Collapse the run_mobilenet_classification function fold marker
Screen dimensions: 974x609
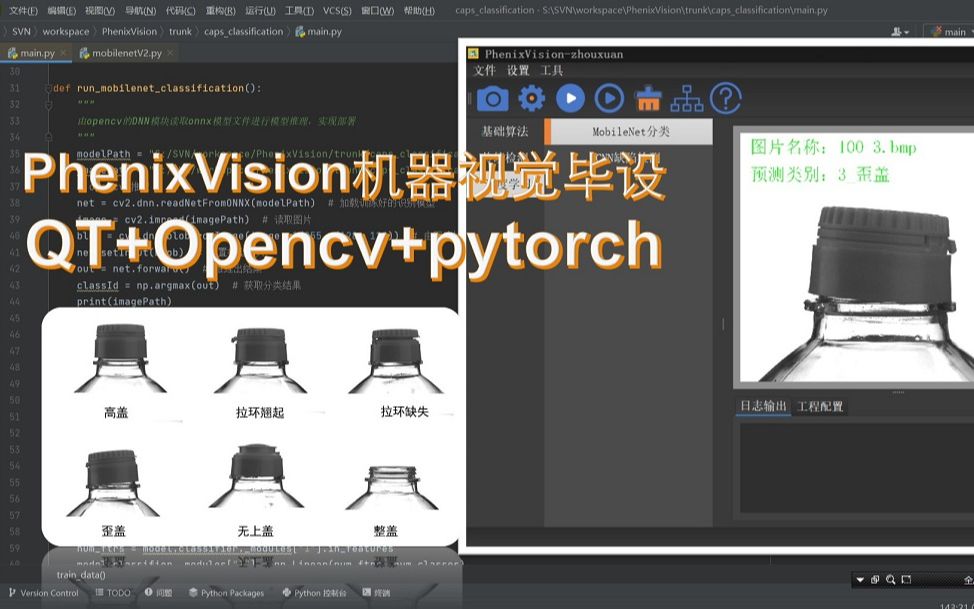pos(48,88)
